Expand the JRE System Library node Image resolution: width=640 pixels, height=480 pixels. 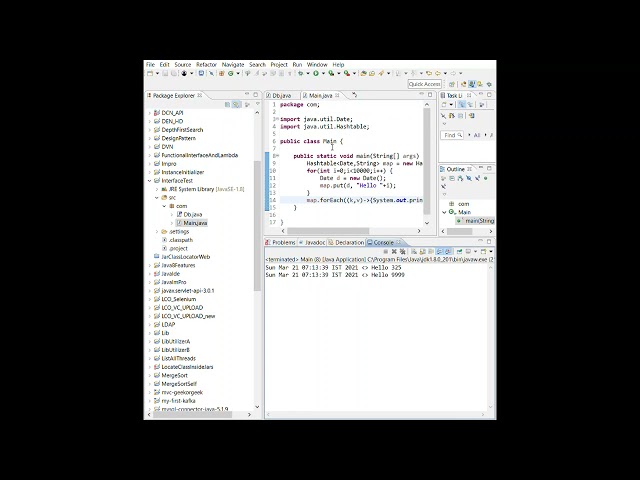click(x=157, y=189)
